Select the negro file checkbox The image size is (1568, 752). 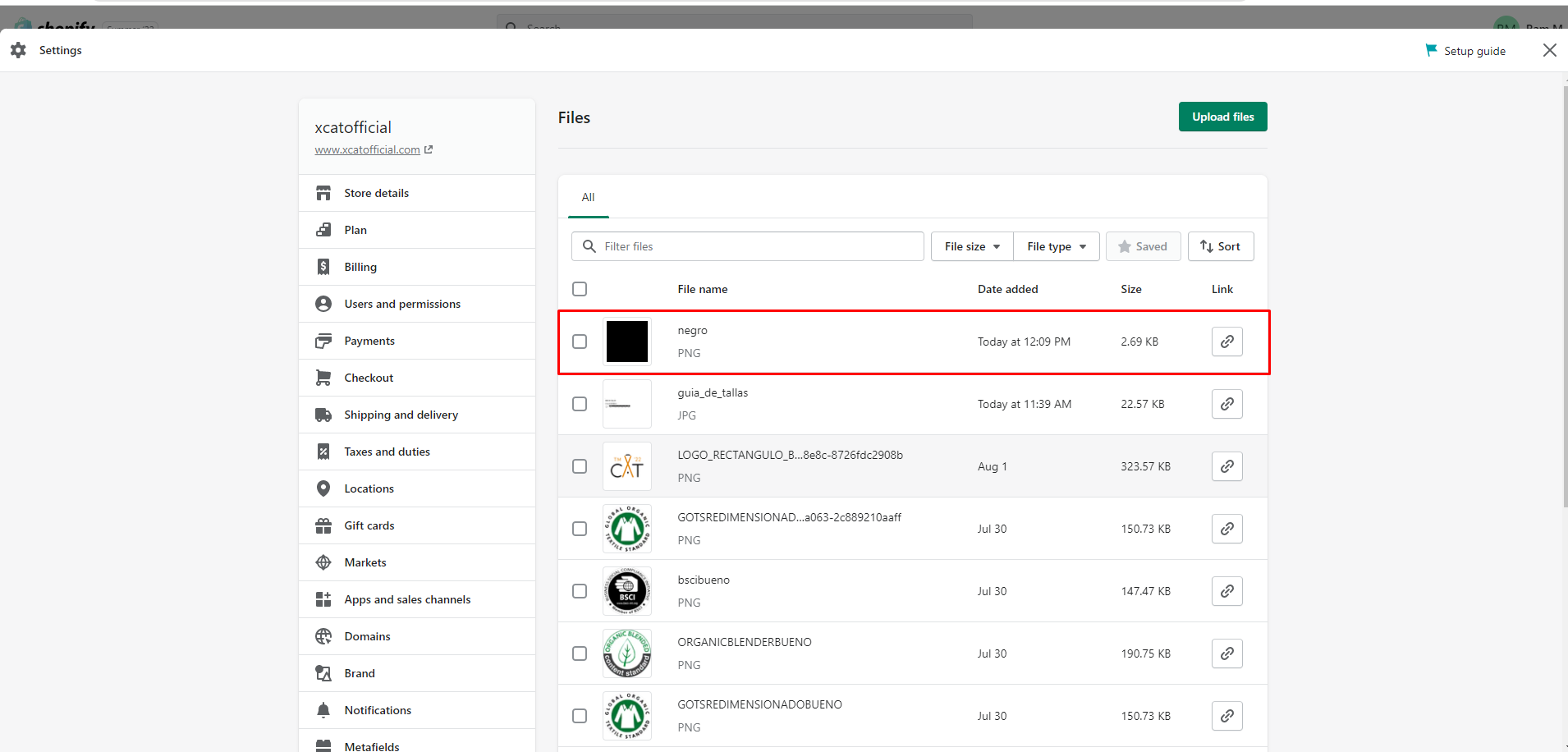pos(580,342)
